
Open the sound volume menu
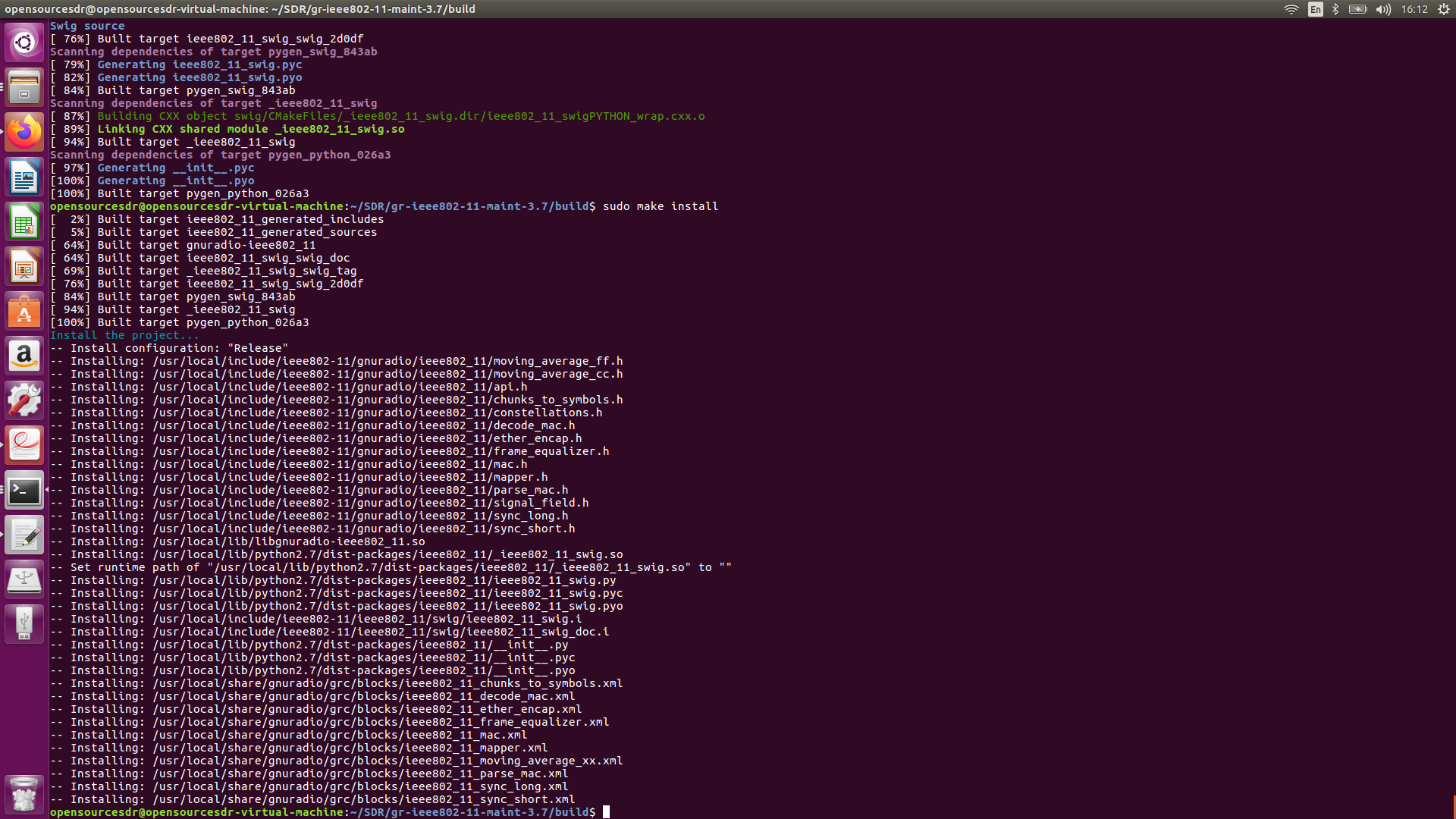click(1382, 10)
